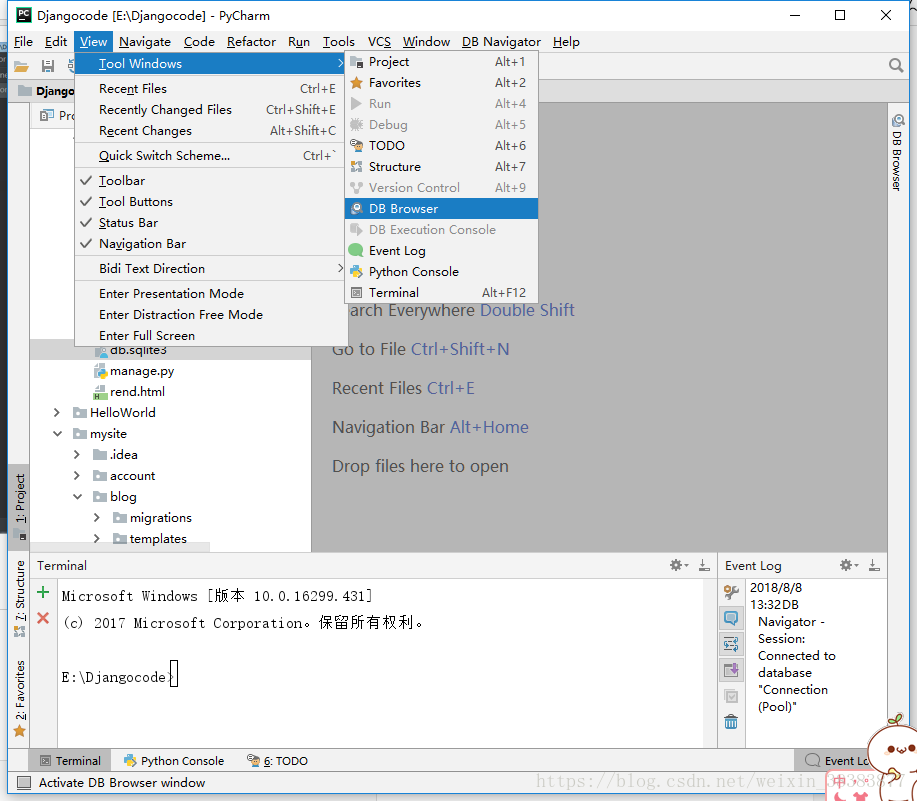Collapse the blog folder

(x=77, y=497)
